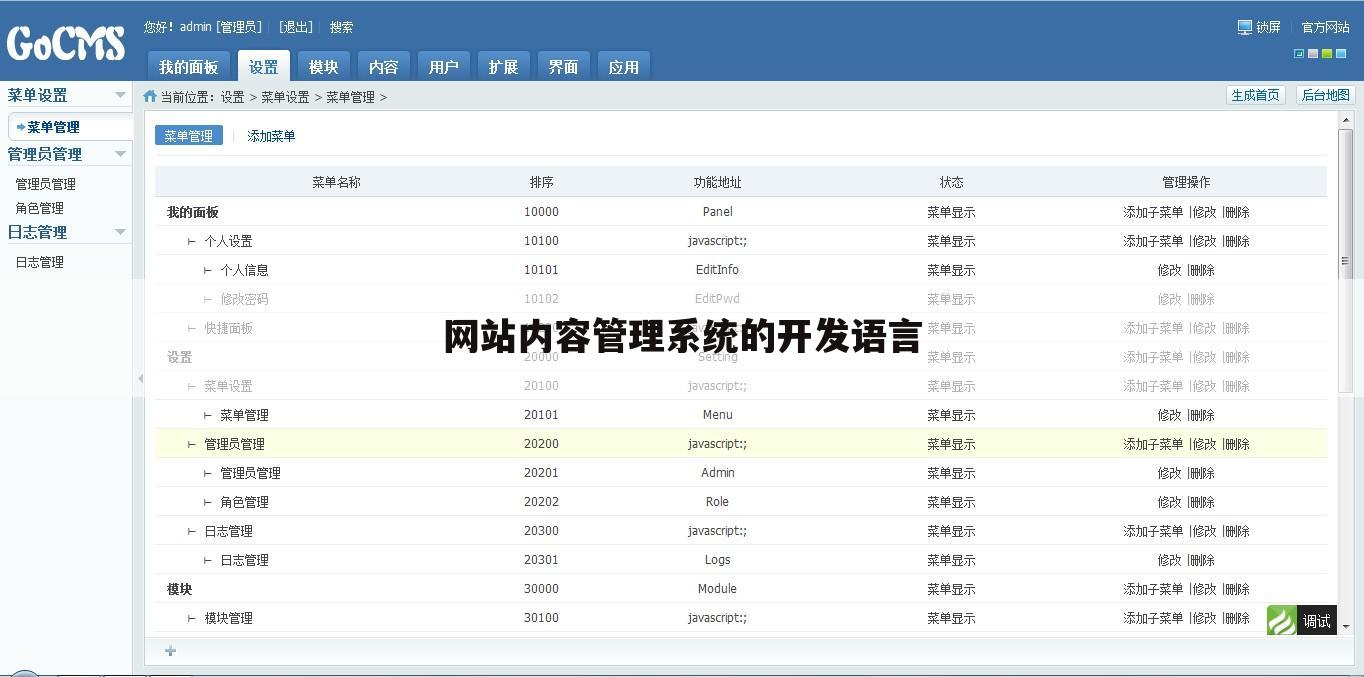Collapse the 管理员管理 sidebar section
Viewport: 1364px width, 677px height.
121,153
